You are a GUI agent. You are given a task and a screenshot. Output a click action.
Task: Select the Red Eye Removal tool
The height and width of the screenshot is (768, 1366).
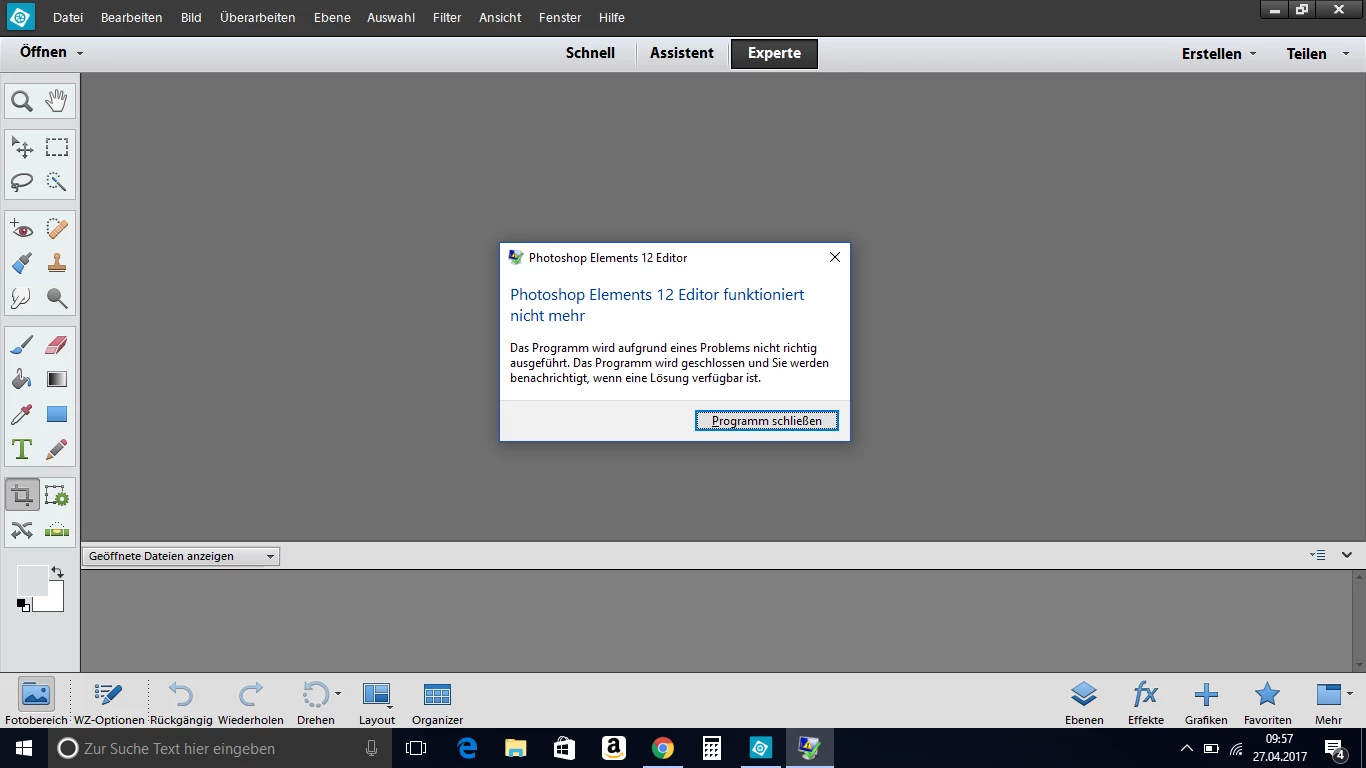pyautogui.click(x=22, y=229)
